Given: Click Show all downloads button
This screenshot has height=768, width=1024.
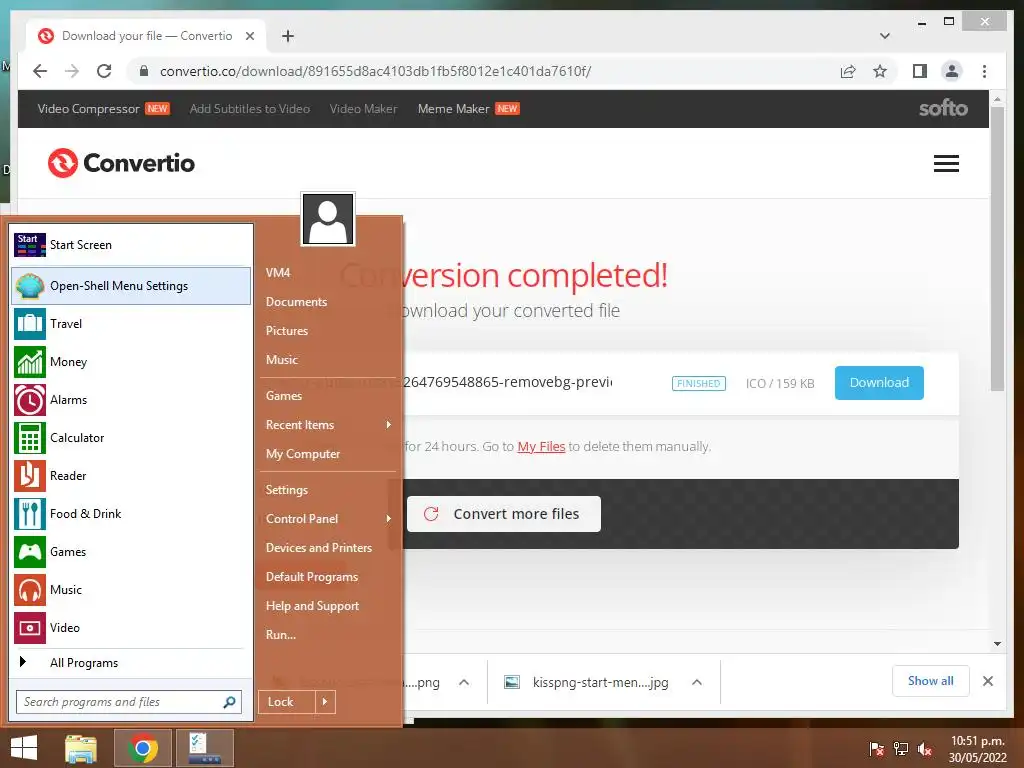Looking at the screenshot, I should coord(931,681).
